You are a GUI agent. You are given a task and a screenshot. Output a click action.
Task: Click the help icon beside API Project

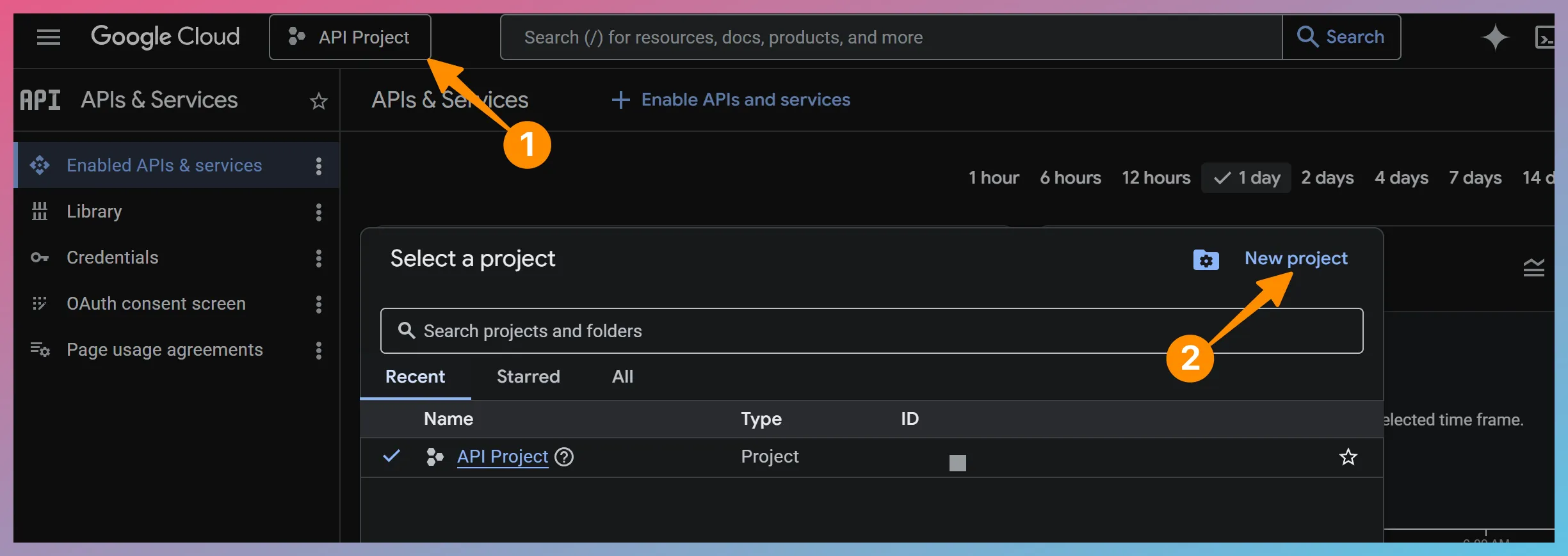point(564,457)
